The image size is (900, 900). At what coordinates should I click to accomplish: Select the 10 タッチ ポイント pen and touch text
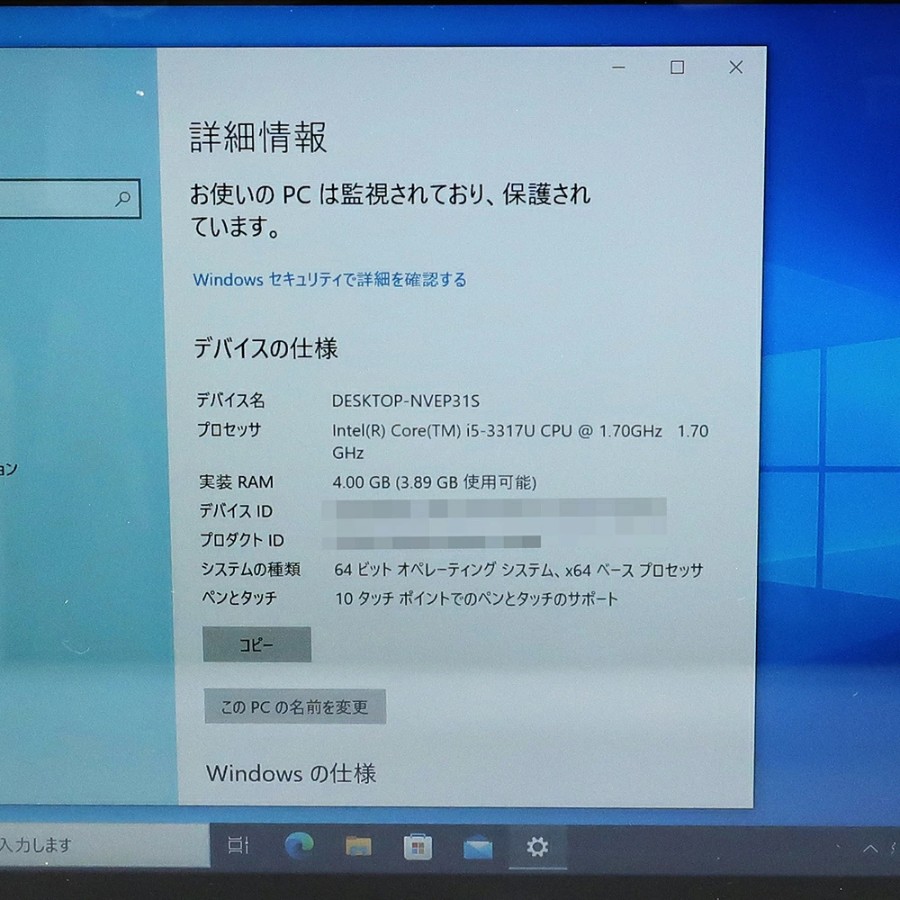click(476, 599)
